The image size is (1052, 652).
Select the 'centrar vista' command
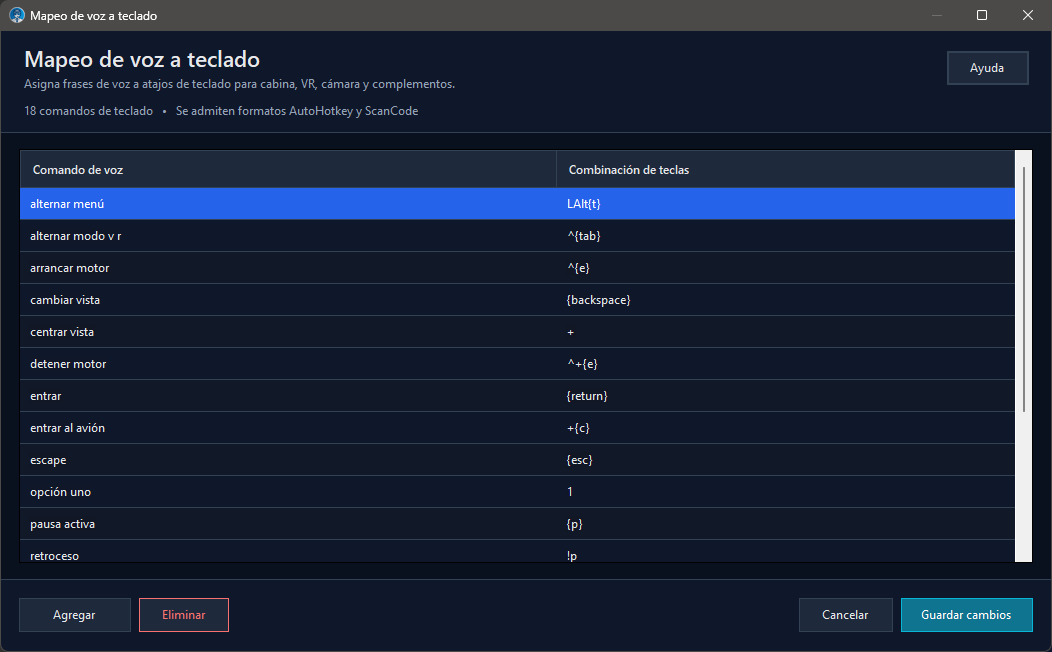point(517,332)
